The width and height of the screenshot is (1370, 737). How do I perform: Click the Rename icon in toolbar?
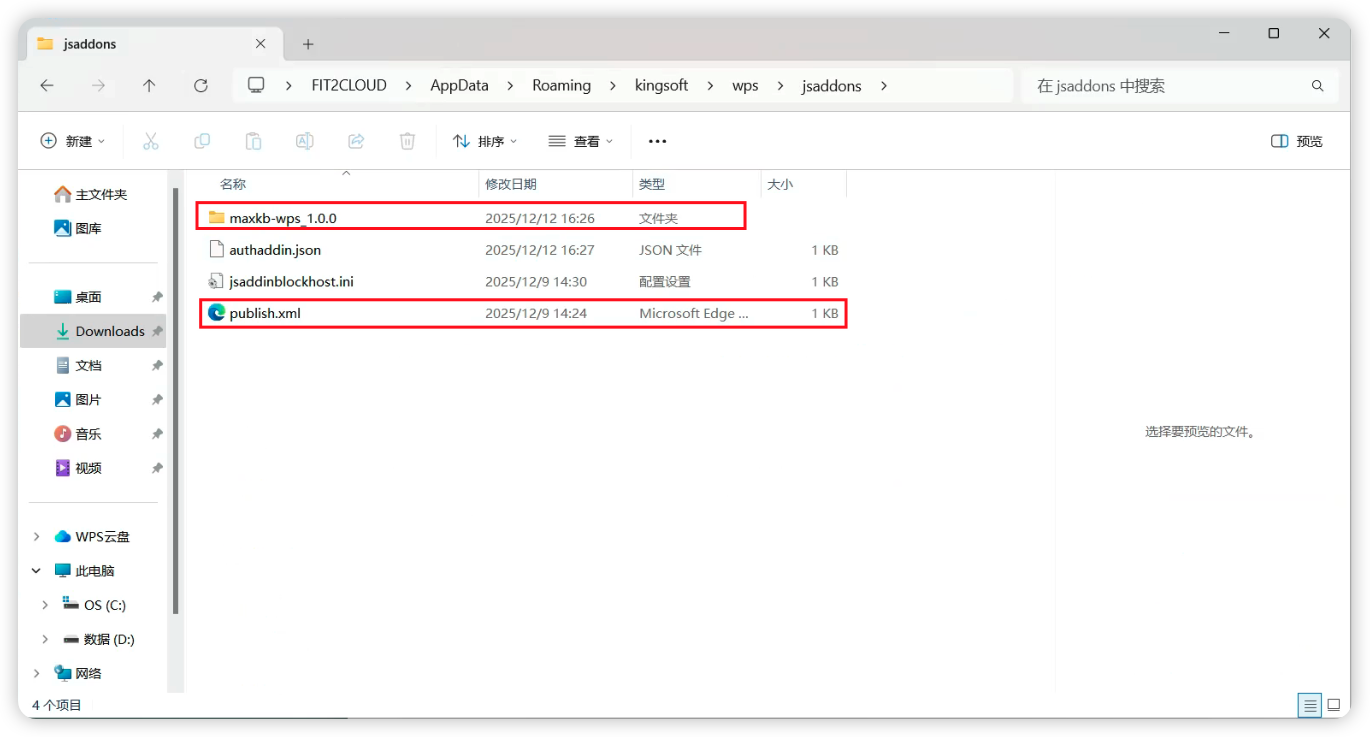coord(305,141)
